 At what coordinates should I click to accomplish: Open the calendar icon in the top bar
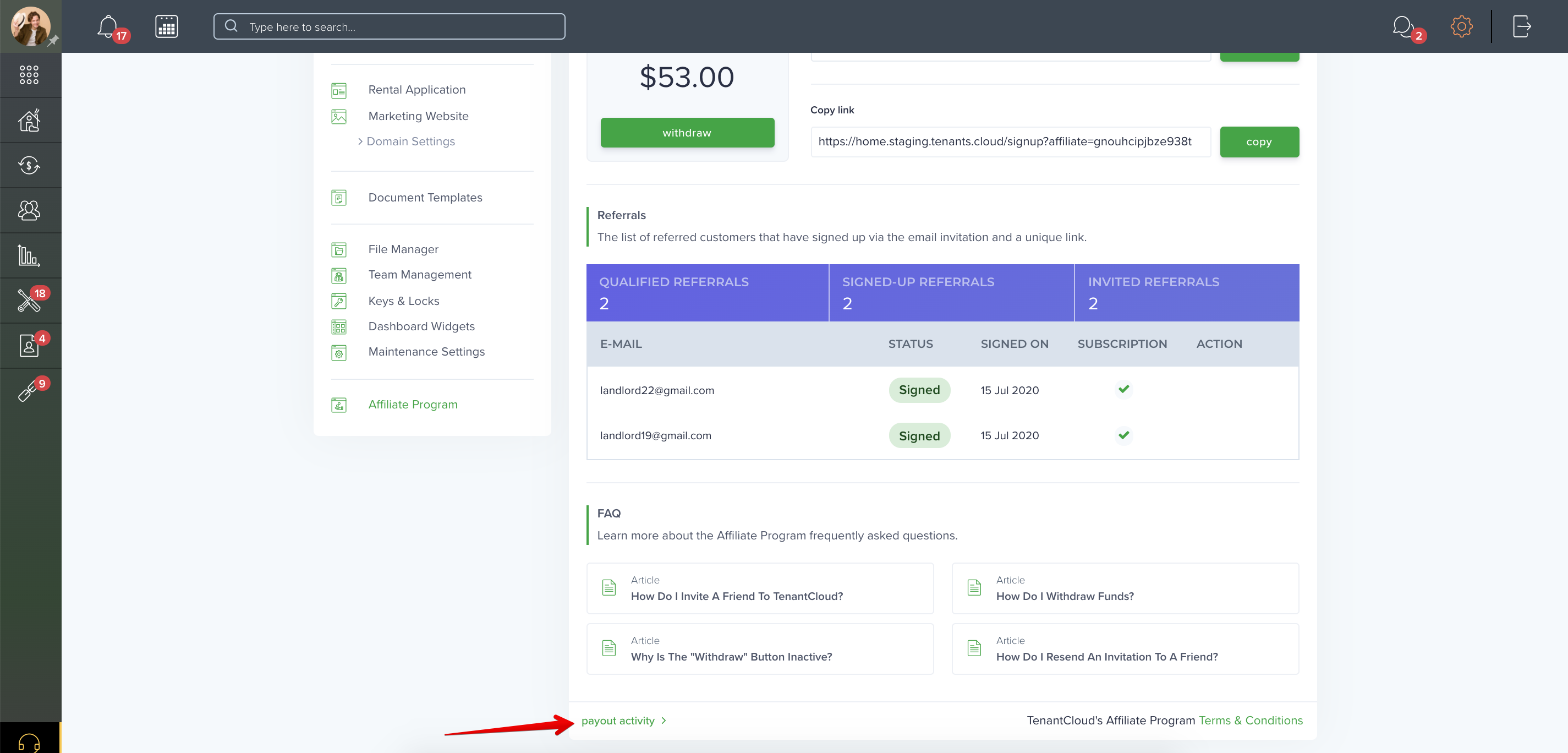click(166, 26)
